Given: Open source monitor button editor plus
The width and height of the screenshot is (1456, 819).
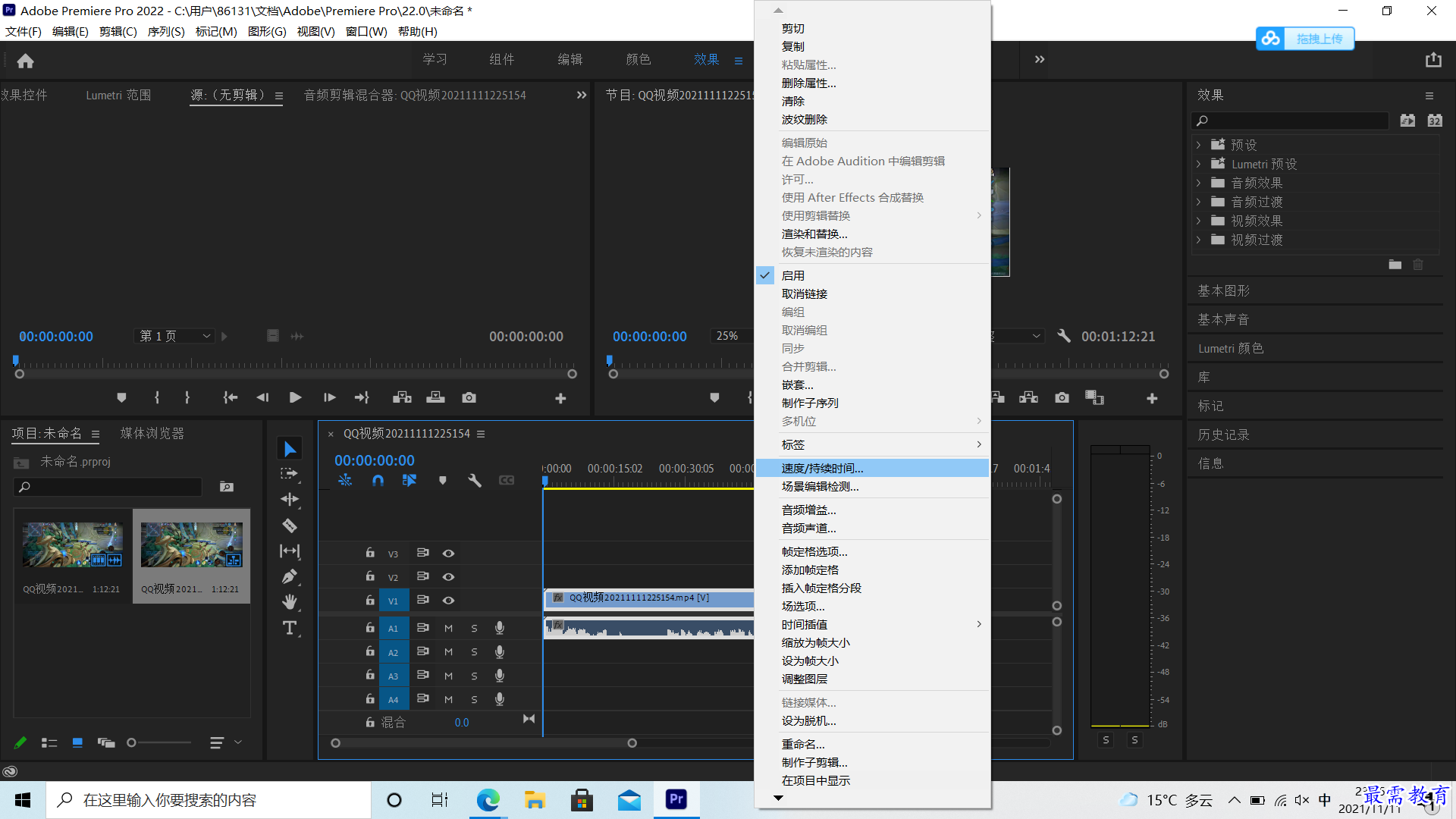Looking at the screenshot, I should [560, 398].
